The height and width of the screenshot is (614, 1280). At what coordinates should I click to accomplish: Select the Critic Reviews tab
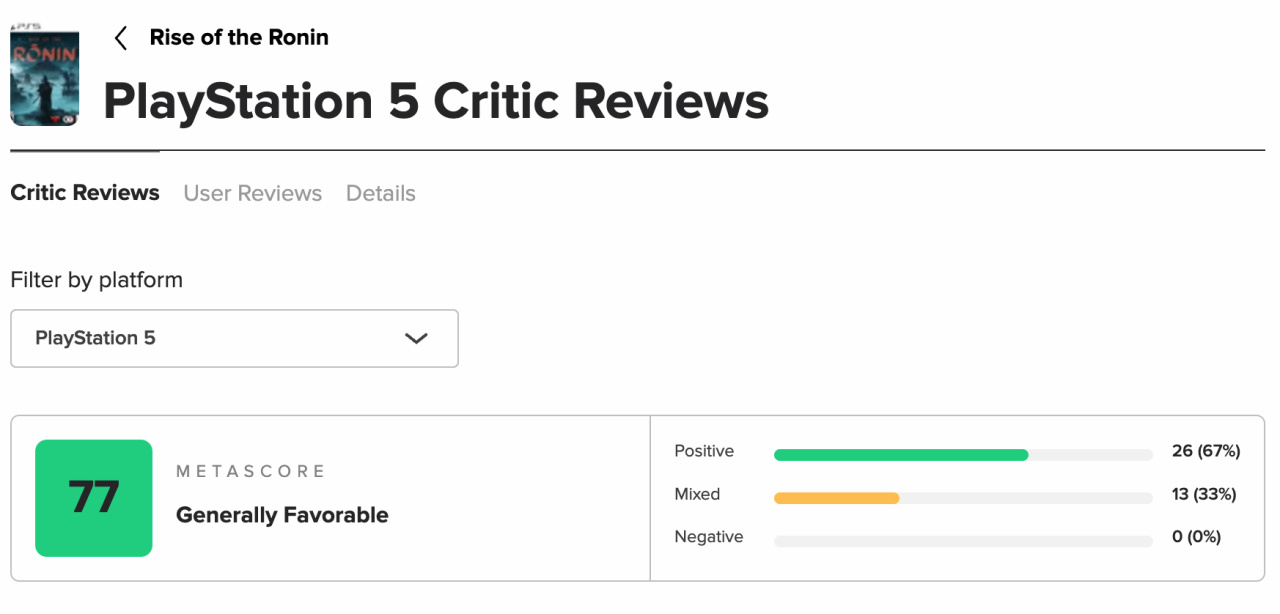click(x=85, y=193)
